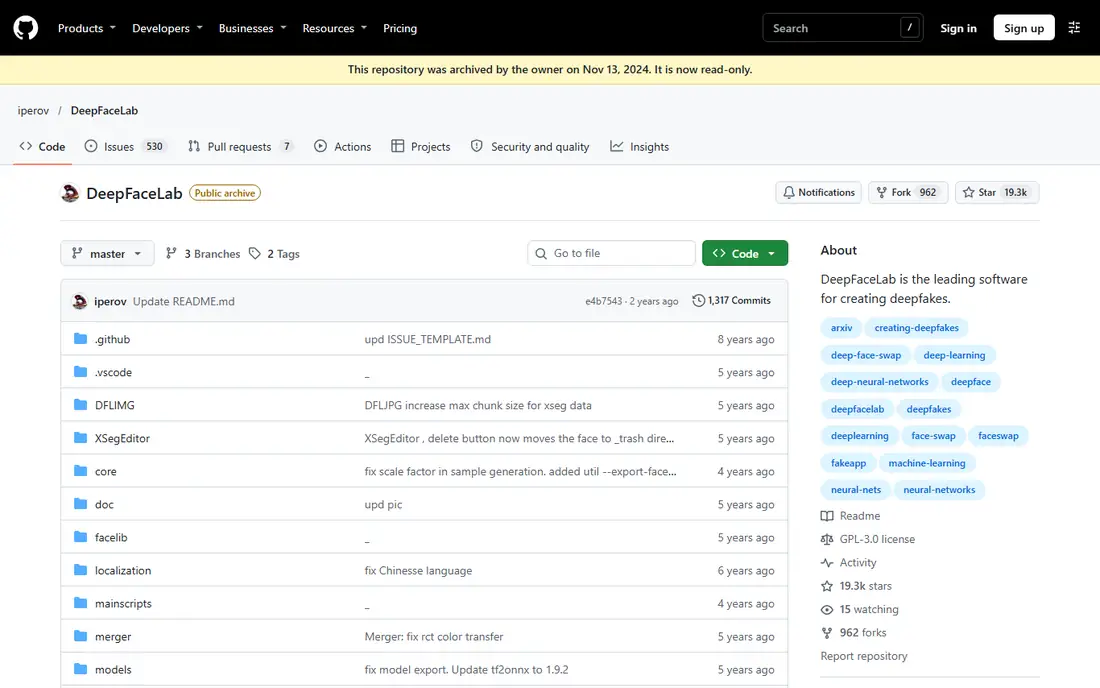The width and height of the screenshot is (1100, 688).
Task: Click the XSegEditor folder icon
Action: [81, 438]
